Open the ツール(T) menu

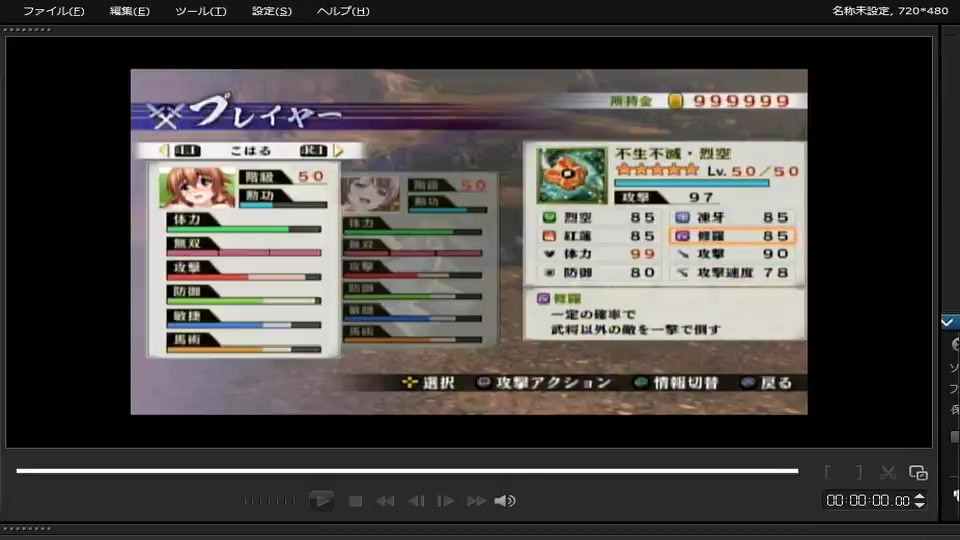pos(200,11)
